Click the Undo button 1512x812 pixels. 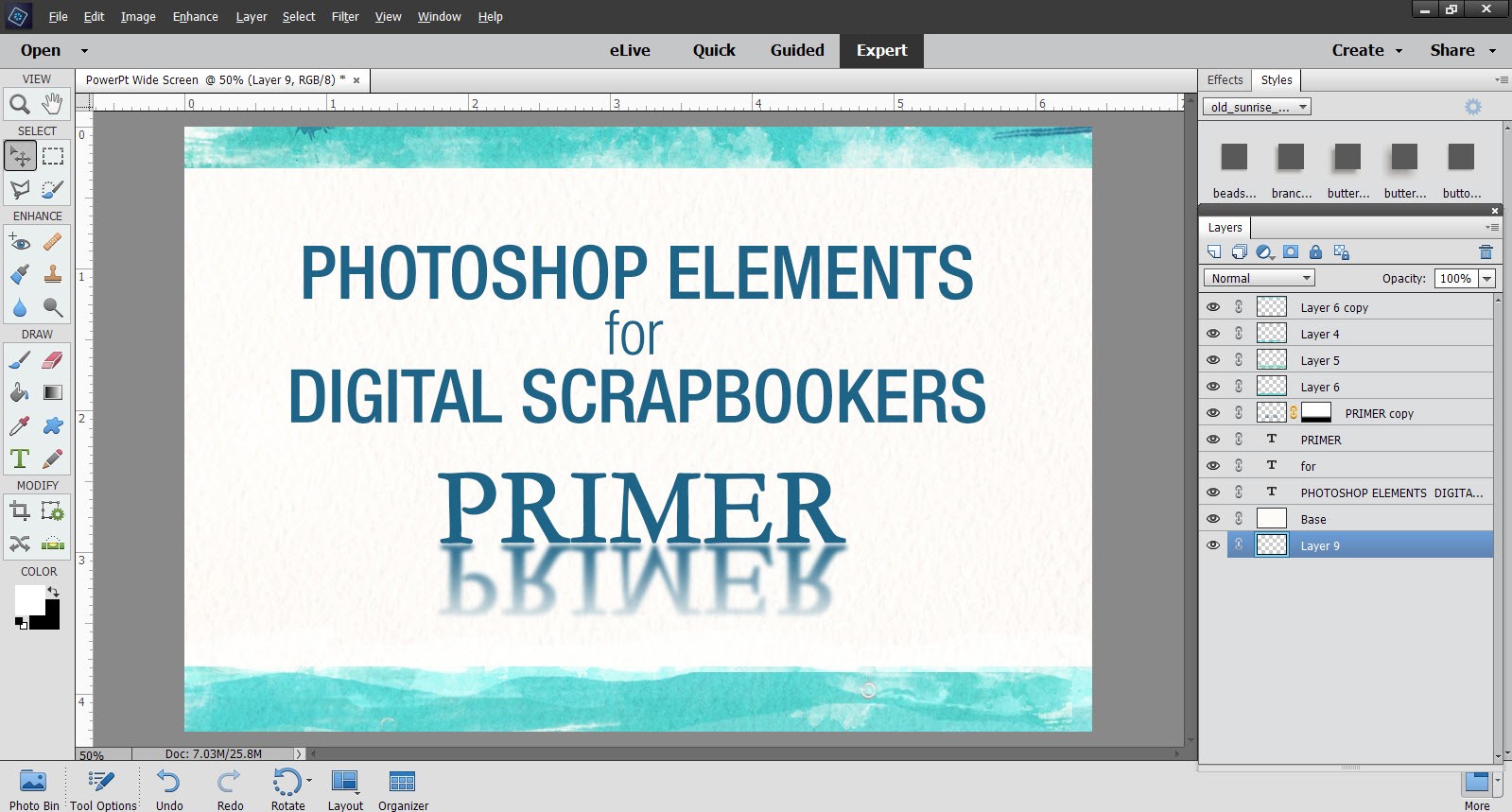(x=169, y=789)
